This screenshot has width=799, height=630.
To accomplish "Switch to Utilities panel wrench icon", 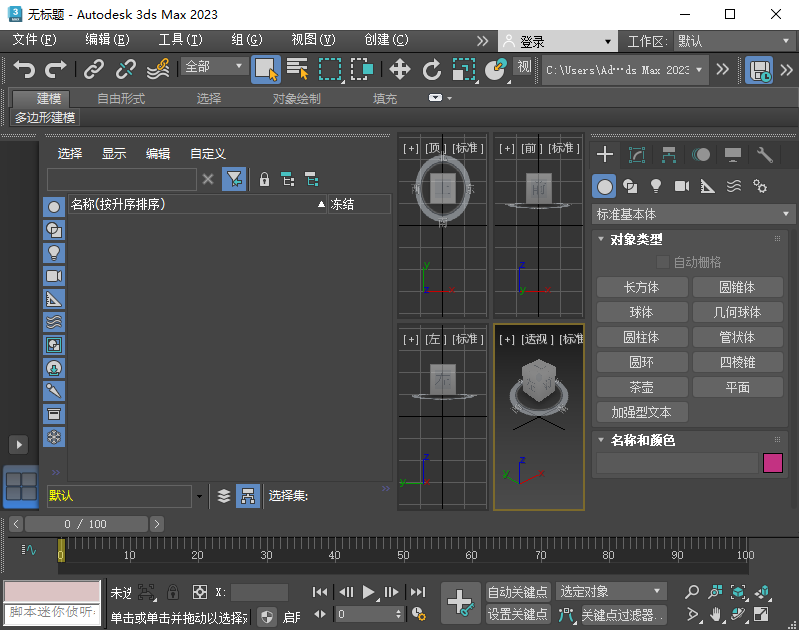I will (765, 155).
